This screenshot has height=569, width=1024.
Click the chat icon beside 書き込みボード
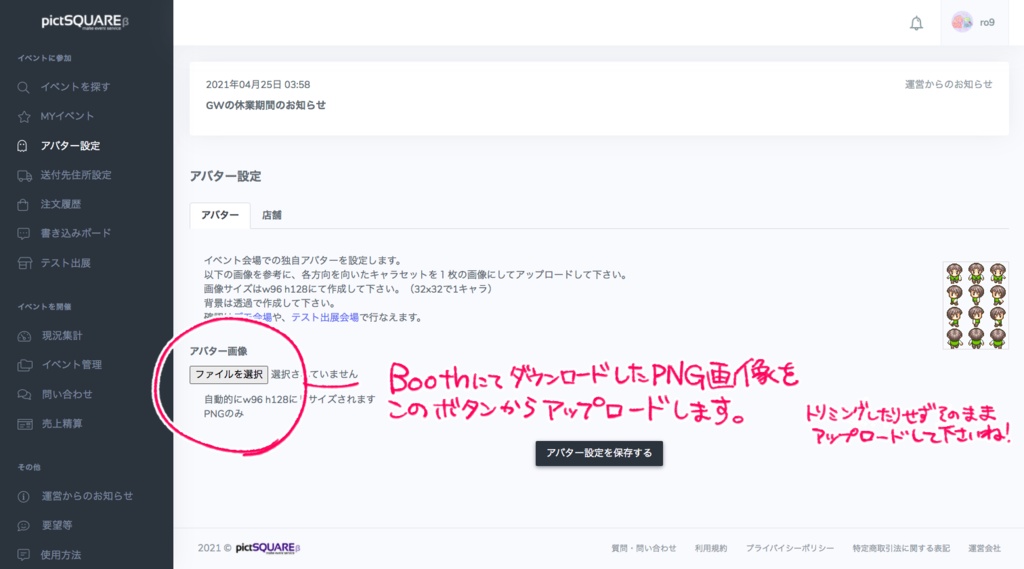point(24,233)
